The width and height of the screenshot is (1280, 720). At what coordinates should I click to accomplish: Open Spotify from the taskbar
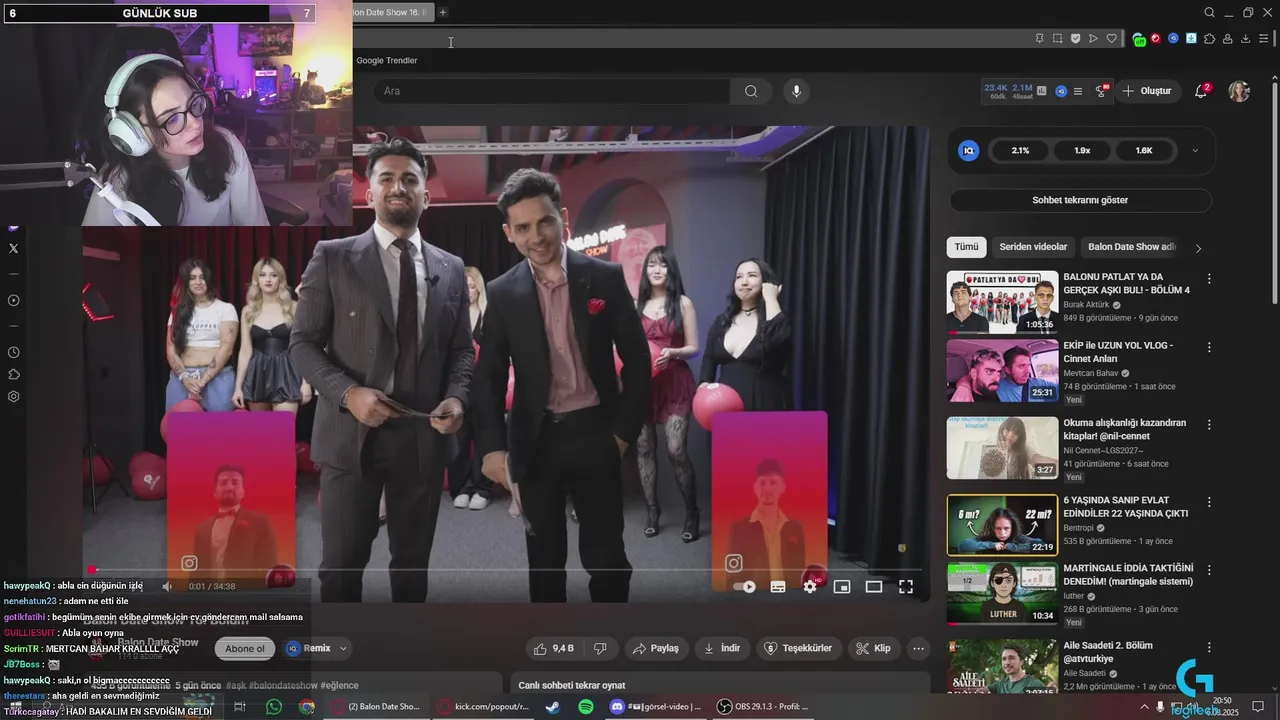pyautogui.click(x=586, y=707)
